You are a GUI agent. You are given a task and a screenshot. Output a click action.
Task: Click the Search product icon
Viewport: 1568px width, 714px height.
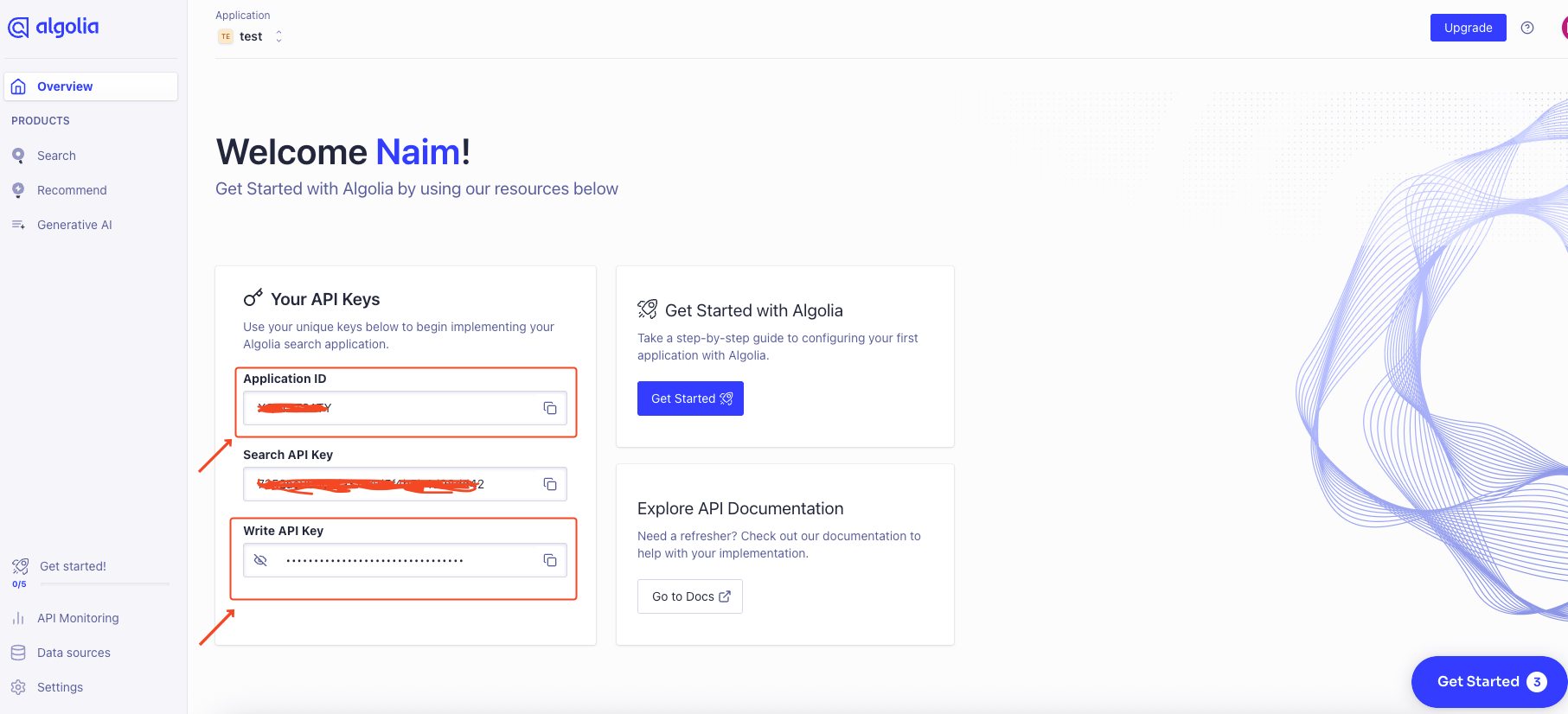[18, 156]
